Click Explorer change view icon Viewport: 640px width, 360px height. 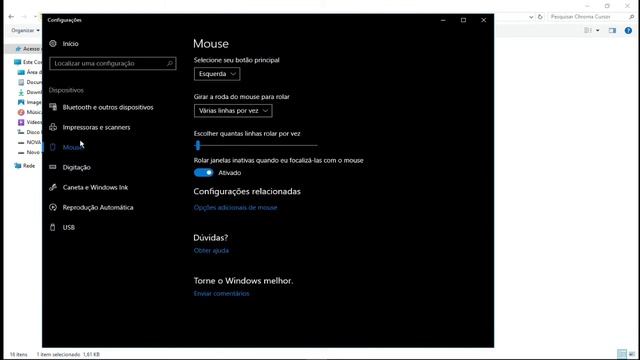tap(588, 31)
